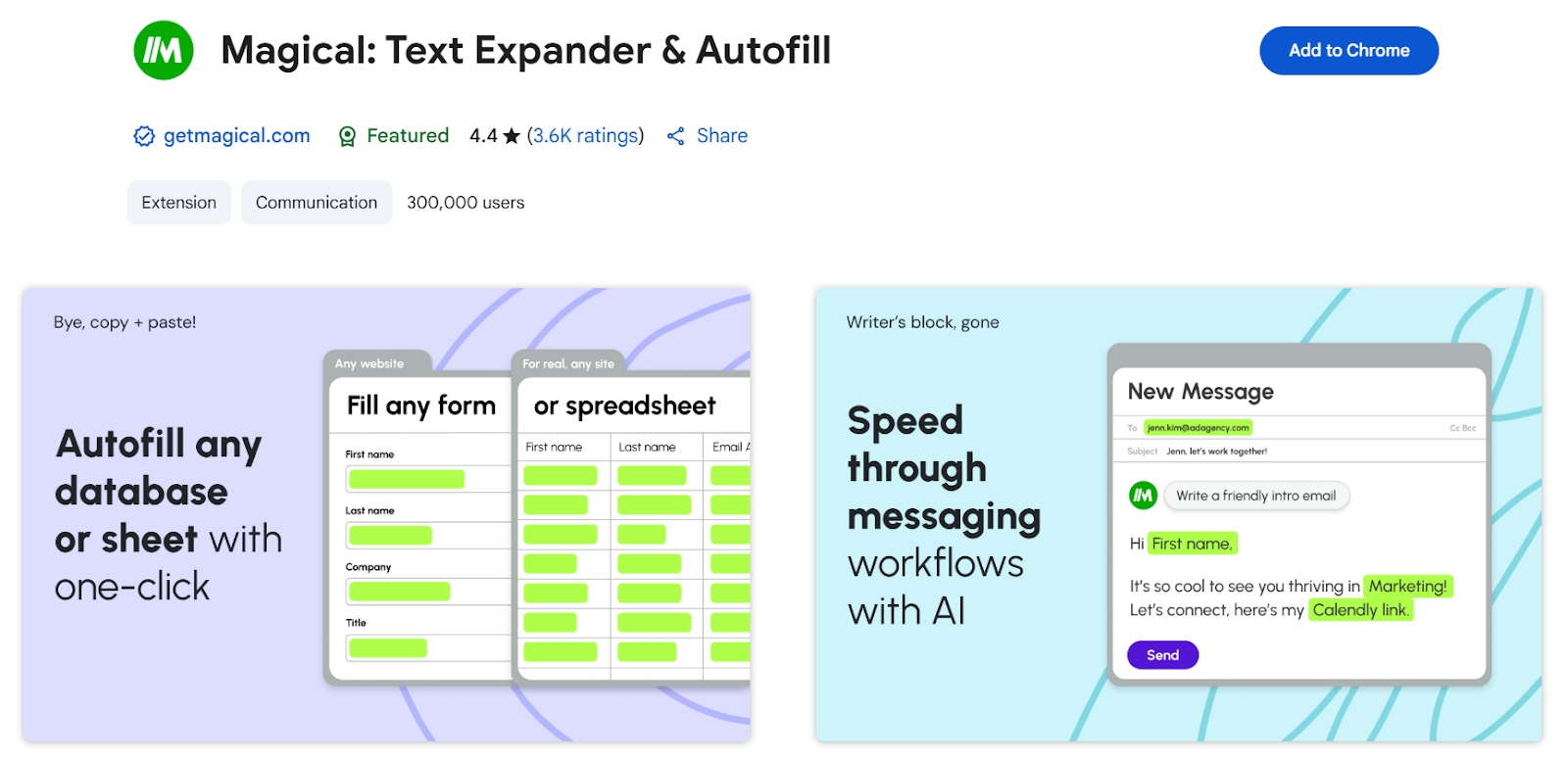Click the star icon next to 4.4 rating
The width and height of the screenshot is (1568, 762).
tap(510, 135)
